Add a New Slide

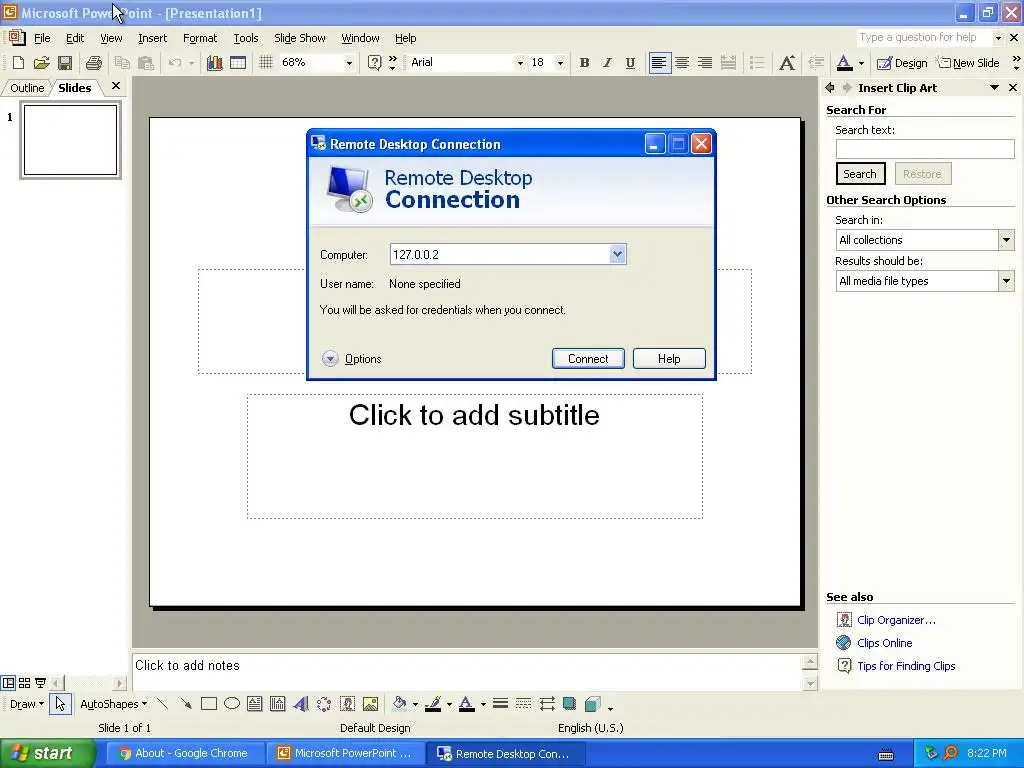coord(968,63)
